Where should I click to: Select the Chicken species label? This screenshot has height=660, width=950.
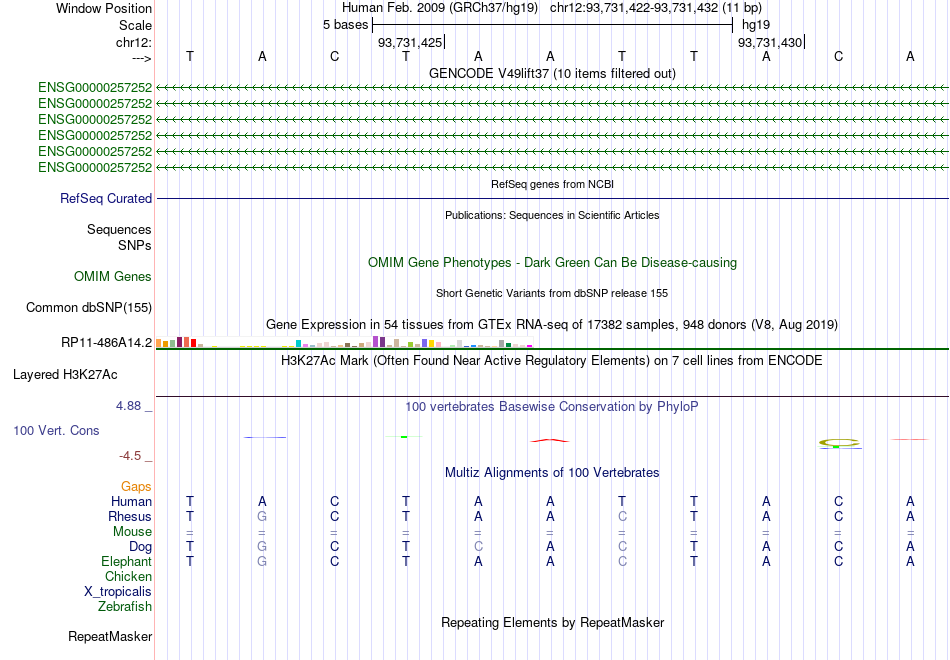pos(128,576)
